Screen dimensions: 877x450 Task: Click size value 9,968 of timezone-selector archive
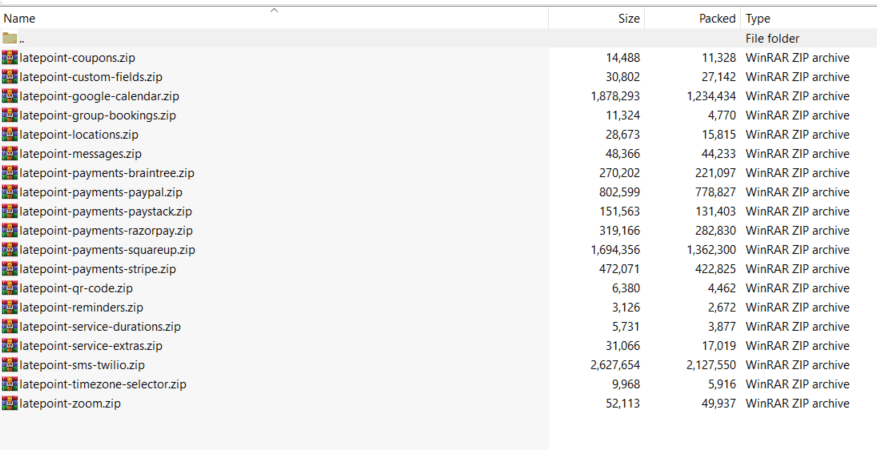(626, 384)
